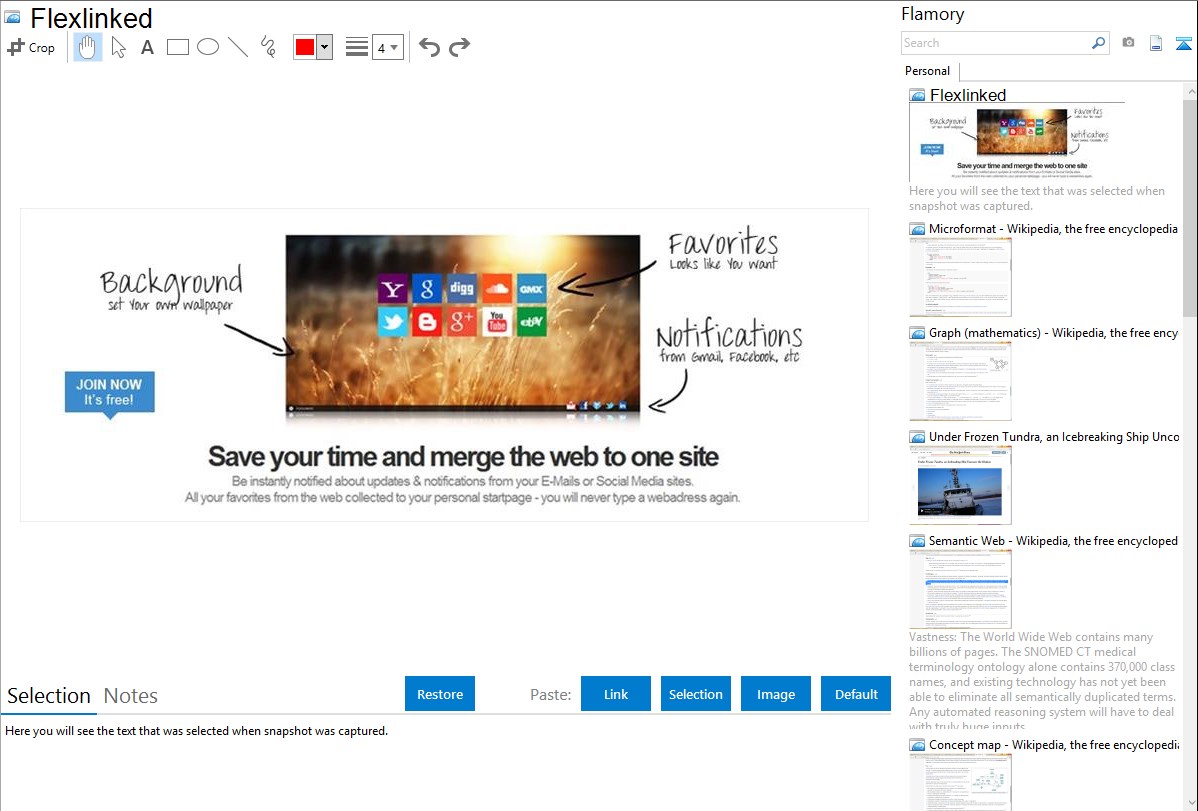Open the Microformat snapshot thumbnail
The width and height of the screenshot is (1198, 811).
[x=960, y=277]
